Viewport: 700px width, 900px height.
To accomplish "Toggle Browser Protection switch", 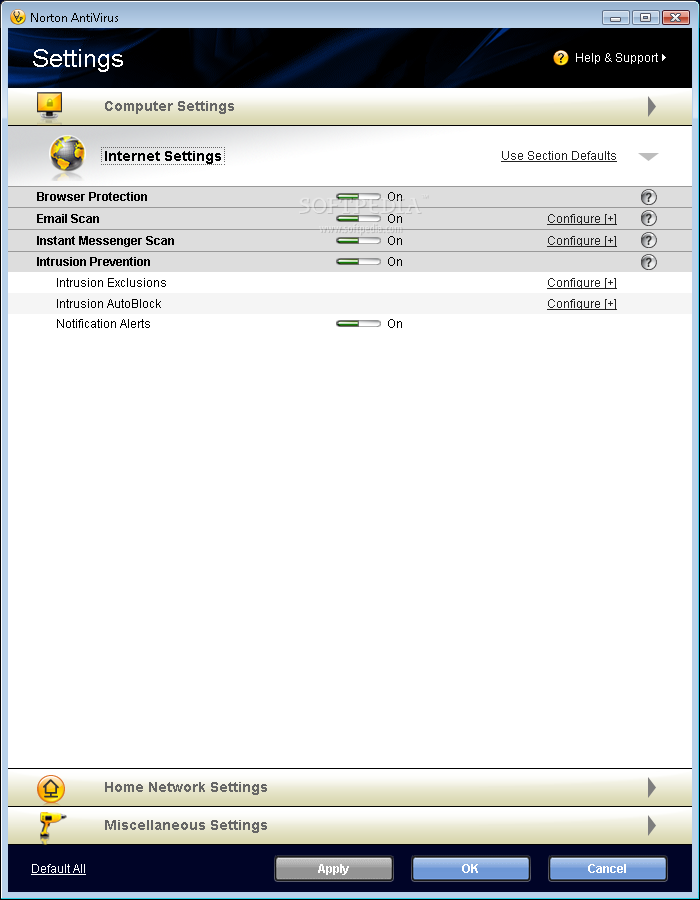I will [x=358, y=197].
